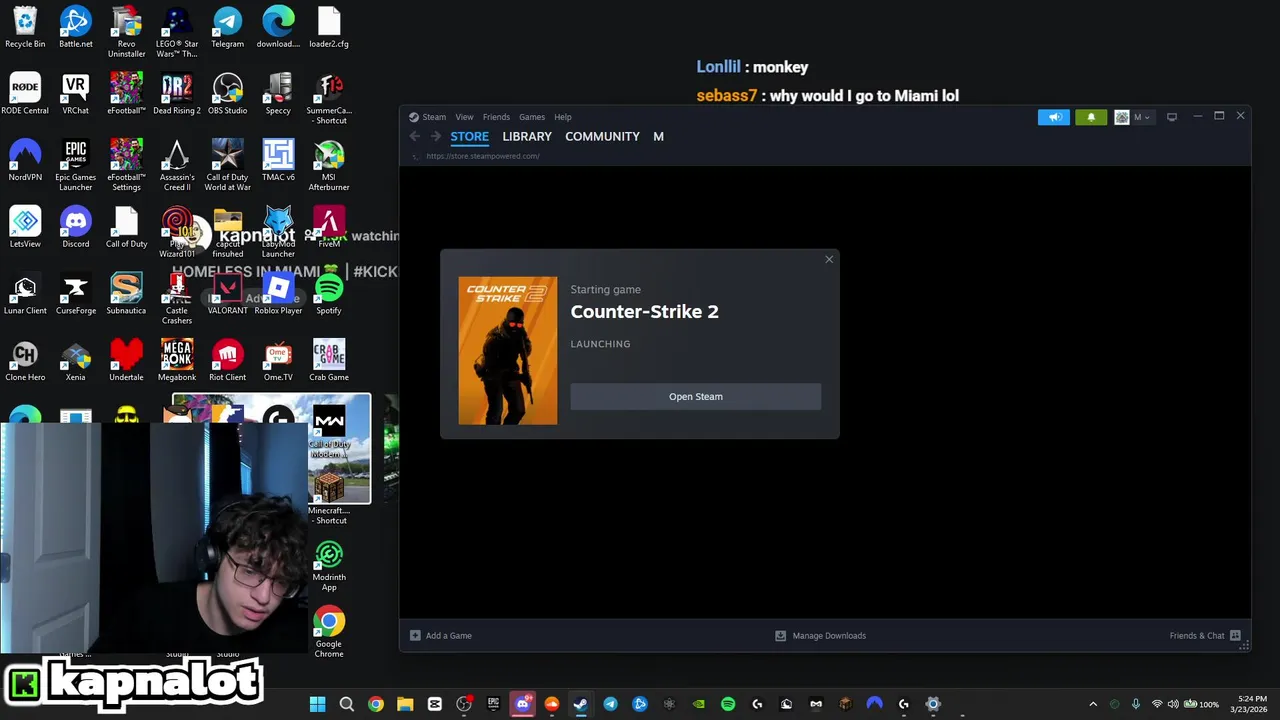Select the Subnautica desktop icon
Screen dimensions: 1280x720
click(x=126, y=294)
